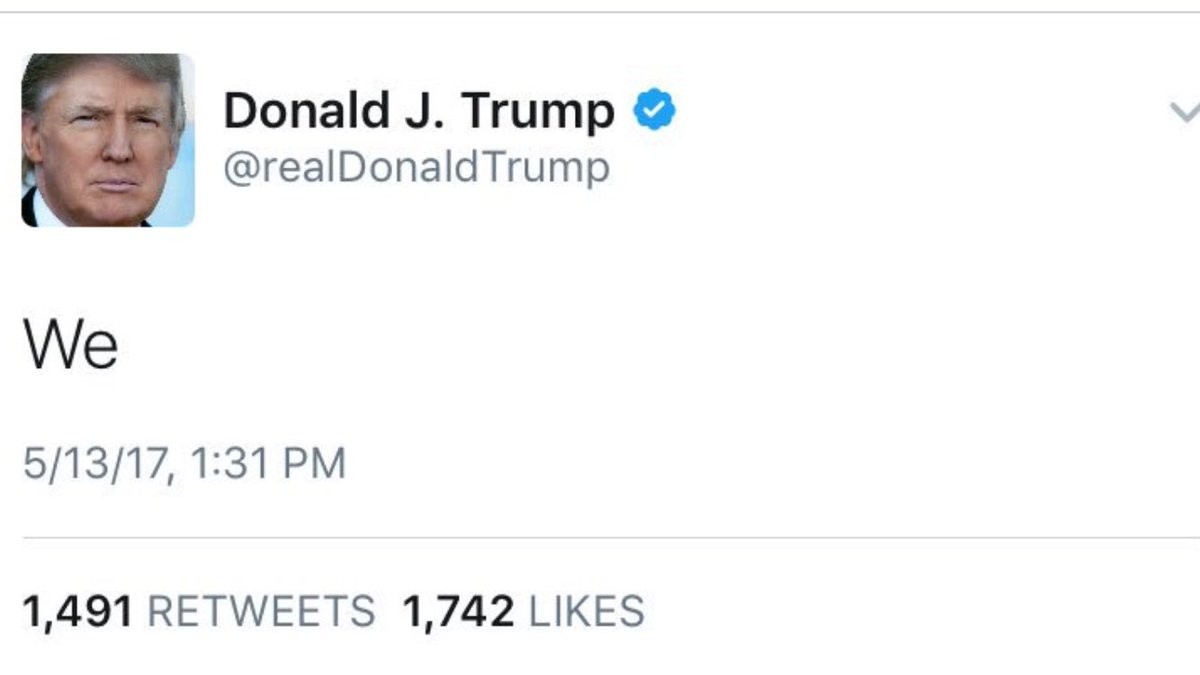Screen dimensions: 1200x675
Task: Click the top border line above the tweet
Action: coord(600,12)
